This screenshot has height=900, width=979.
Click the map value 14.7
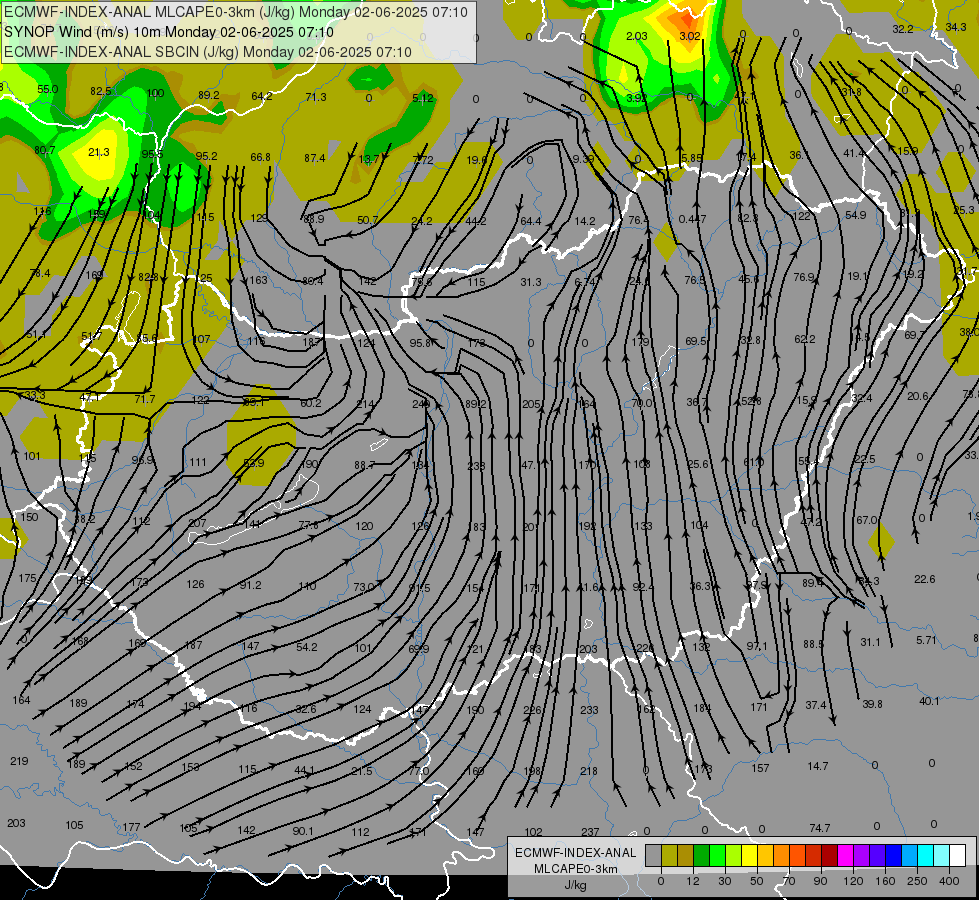tap(817, 766)
